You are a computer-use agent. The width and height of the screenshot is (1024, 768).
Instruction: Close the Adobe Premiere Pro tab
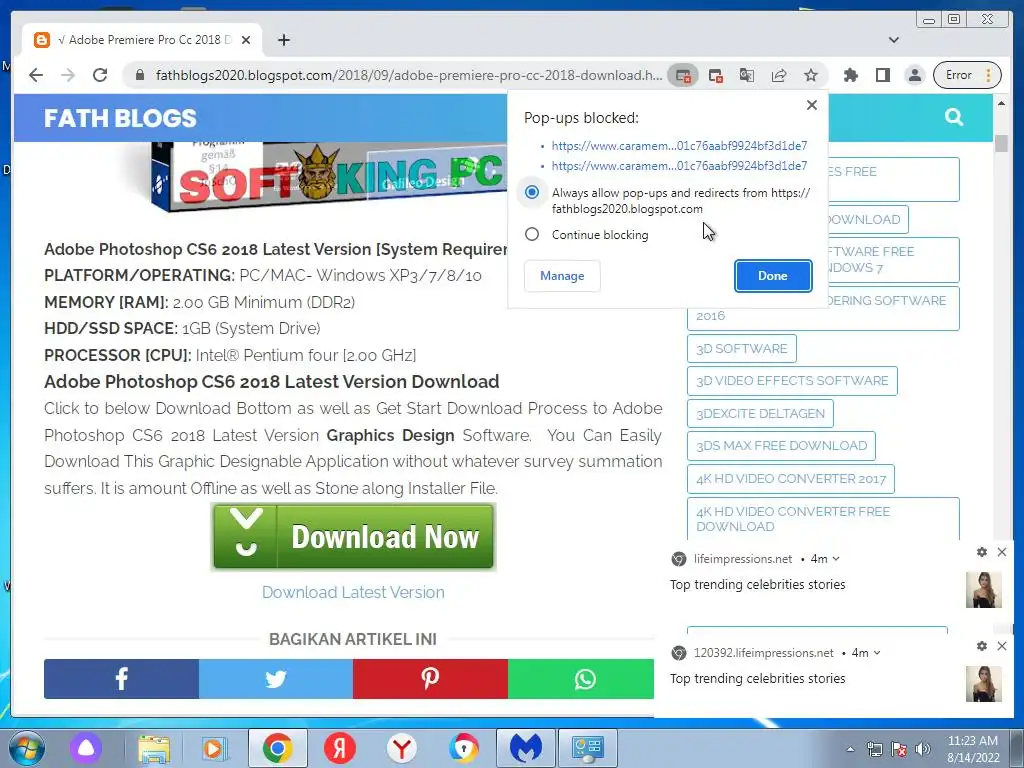pos(246,40)
